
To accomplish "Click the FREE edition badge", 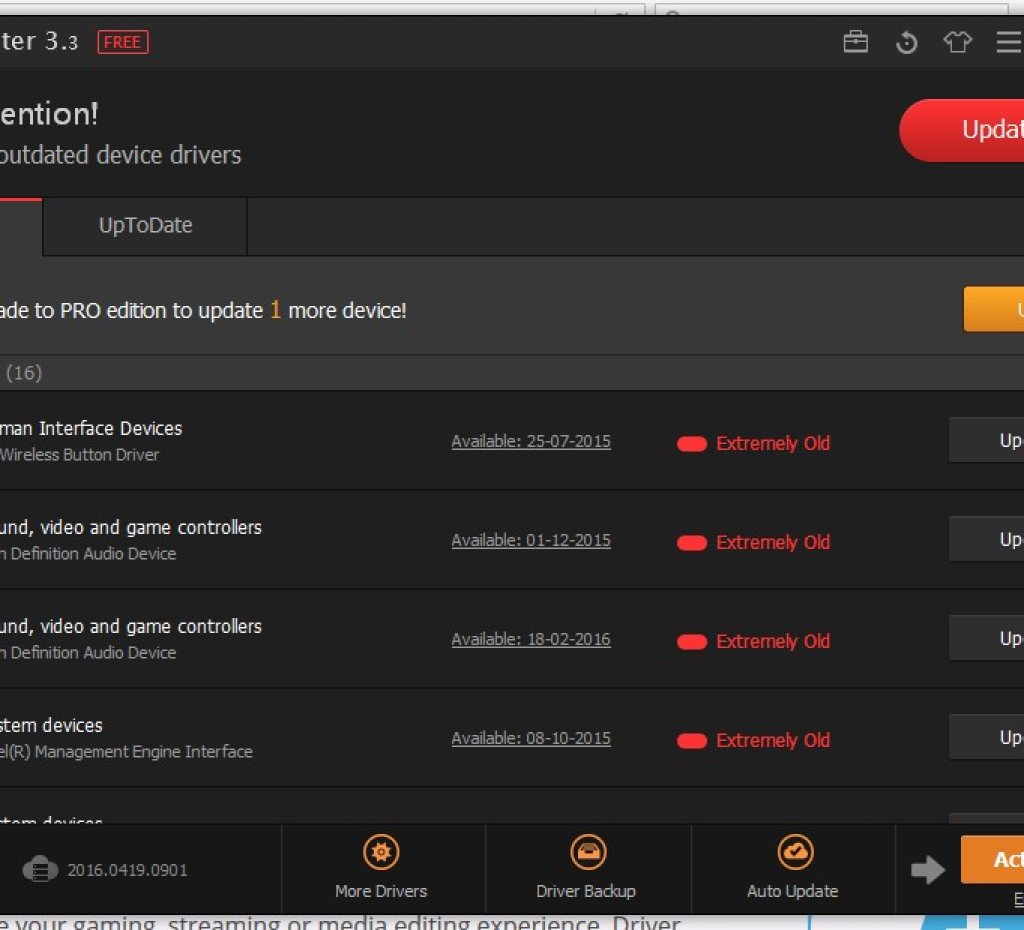I will point(123,42).
